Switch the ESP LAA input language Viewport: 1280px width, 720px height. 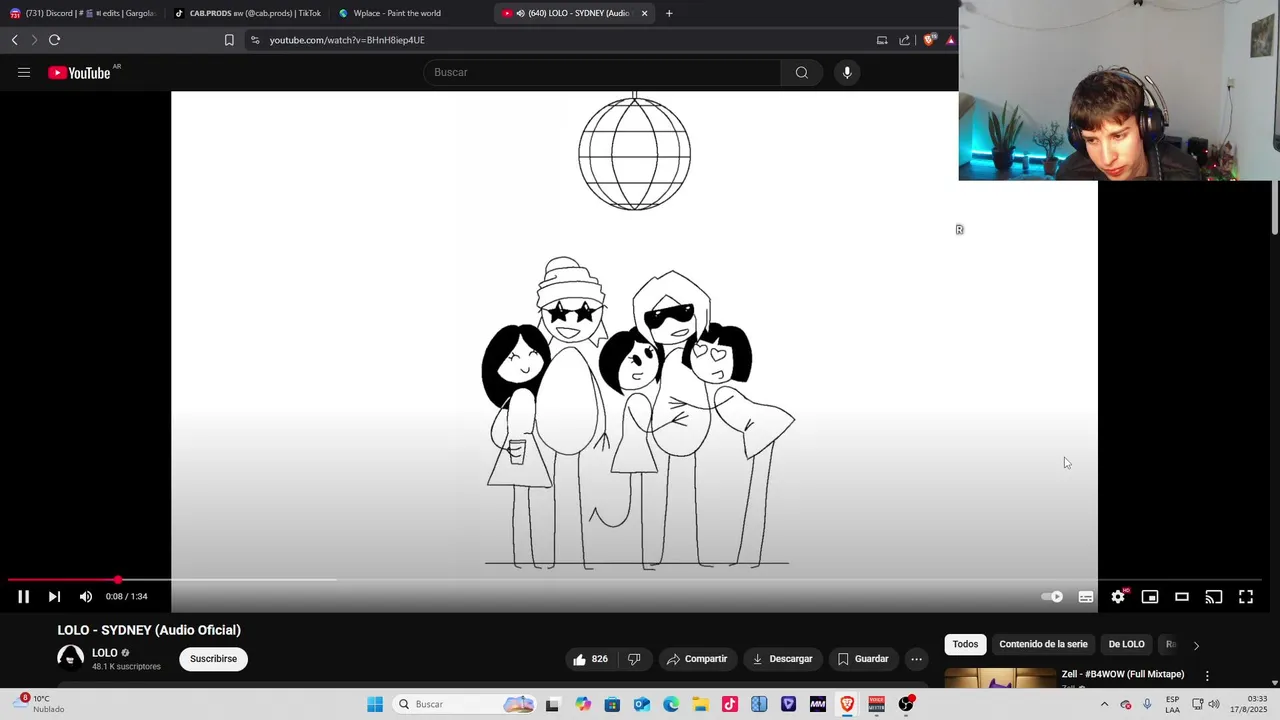pyautogui.click(x=1172, y=704)
